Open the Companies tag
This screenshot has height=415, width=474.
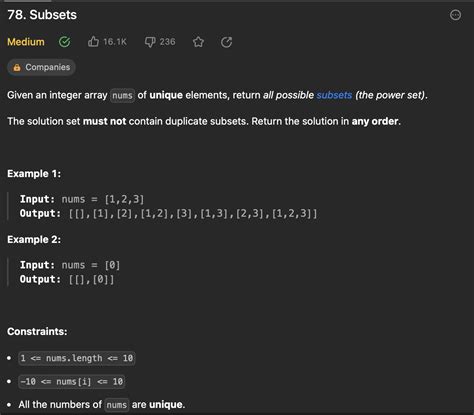click(x=41, y=67)
